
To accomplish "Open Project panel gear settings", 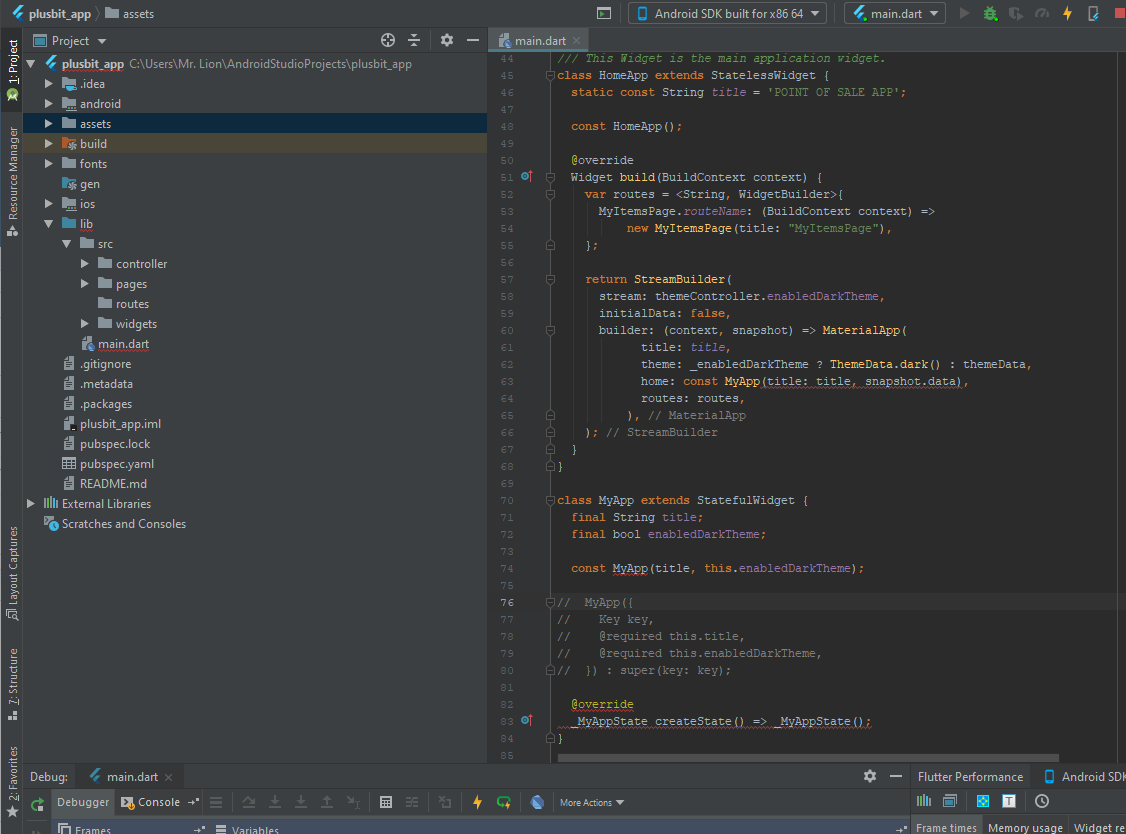I will pyautogui.click(x=447, y=40).
